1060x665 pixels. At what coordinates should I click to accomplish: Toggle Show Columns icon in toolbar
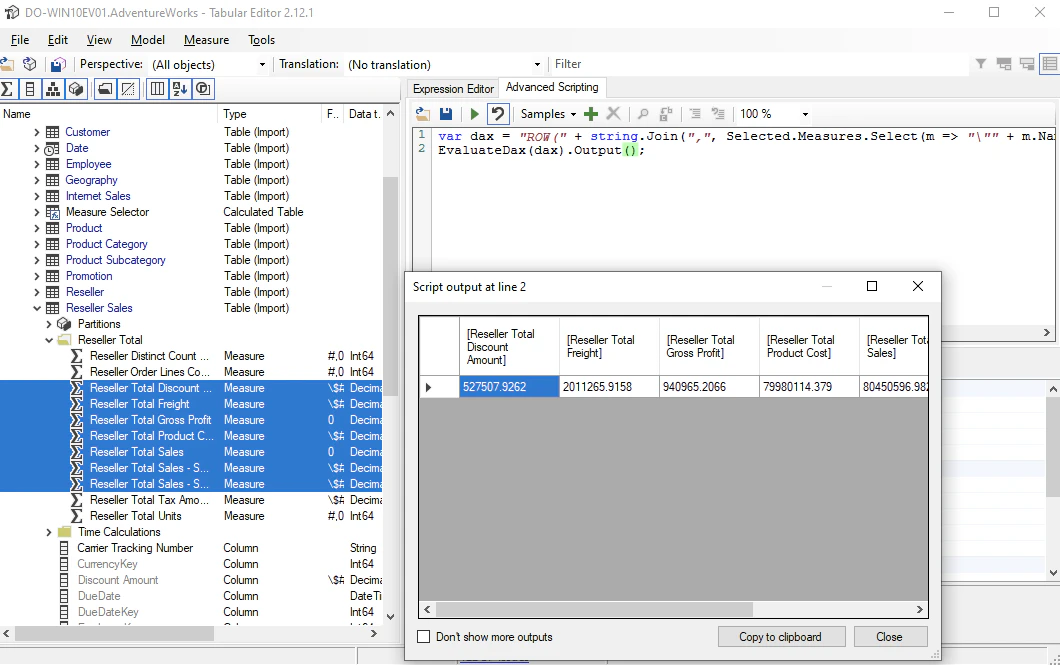30,89
